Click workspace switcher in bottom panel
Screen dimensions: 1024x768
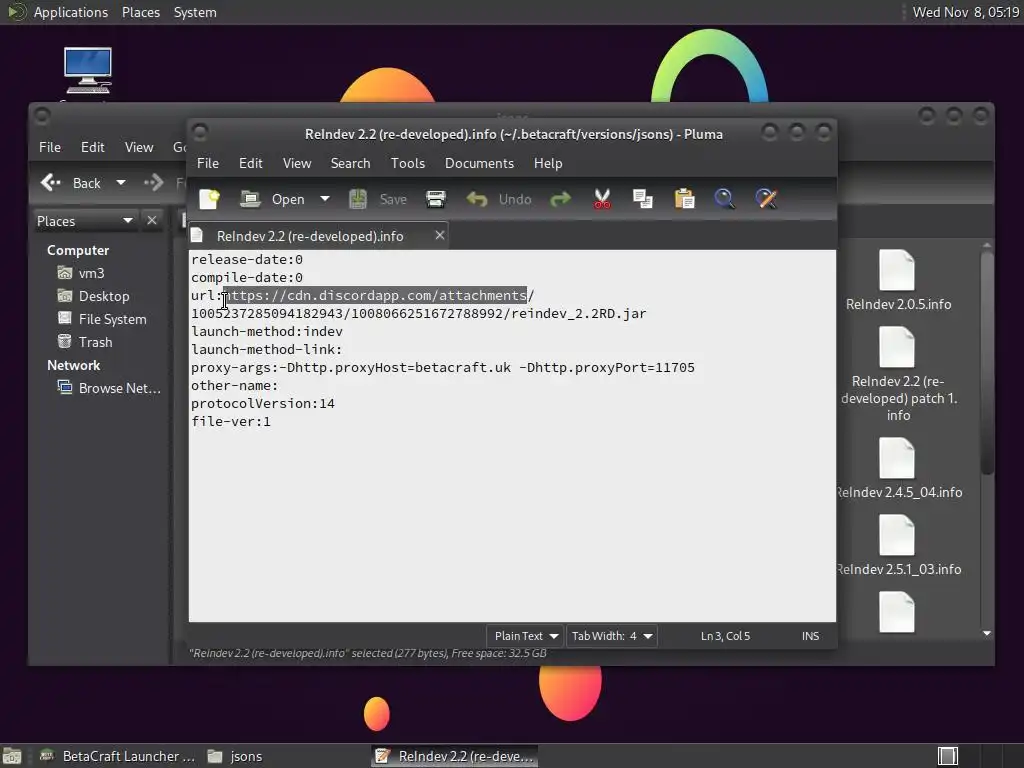(x=948, y=756)
